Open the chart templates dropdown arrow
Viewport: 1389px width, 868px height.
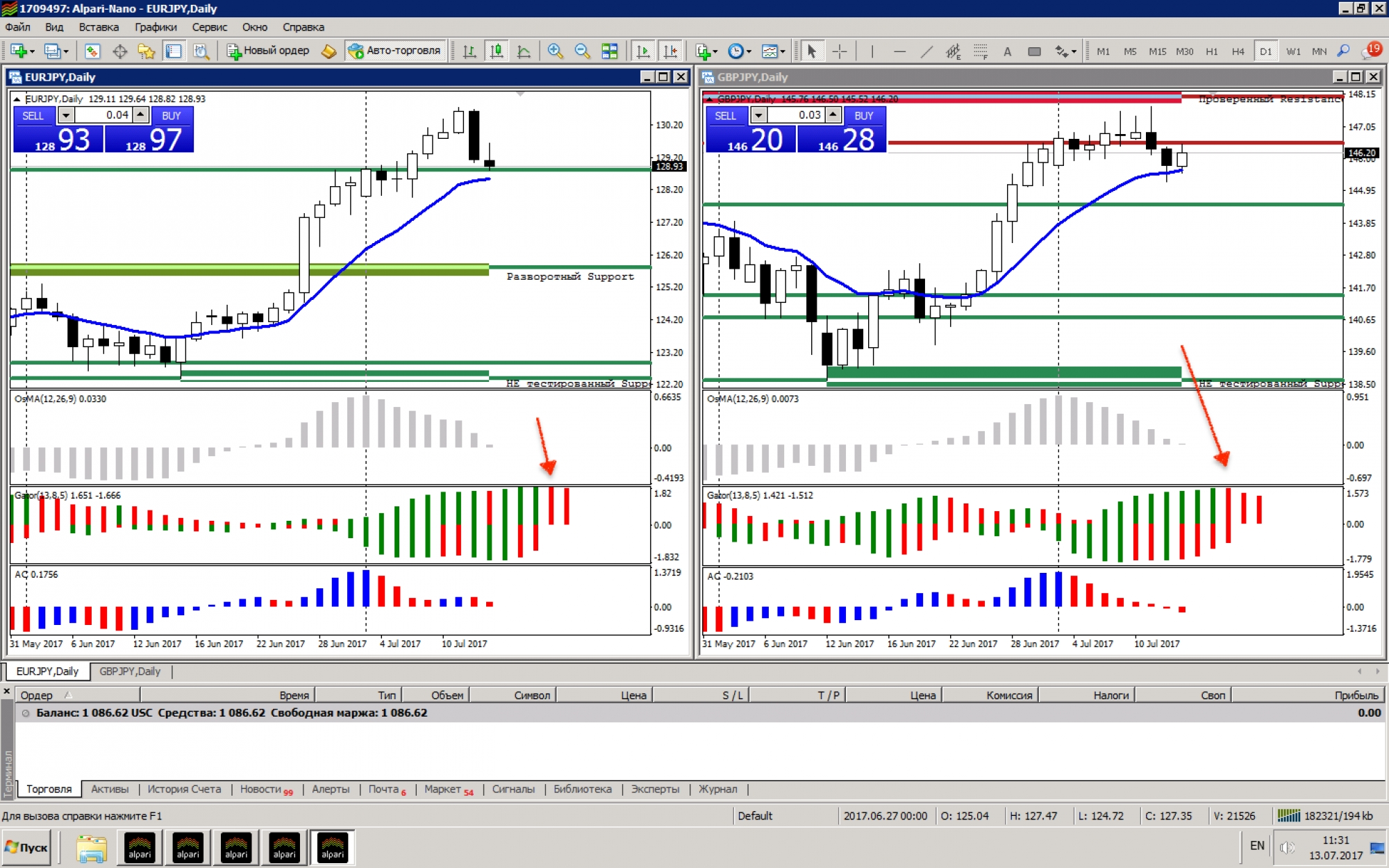(783, 52)
